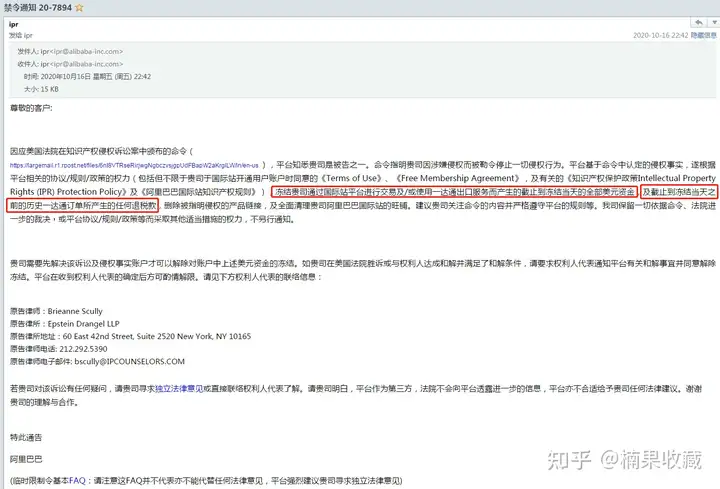
Task: Click the 特此通告 line
Action: click(26, 437)
